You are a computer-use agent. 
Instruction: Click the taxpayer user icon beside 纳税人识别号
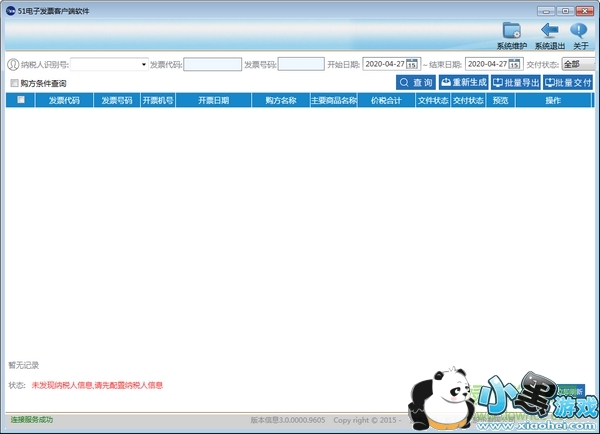[13, 64]
